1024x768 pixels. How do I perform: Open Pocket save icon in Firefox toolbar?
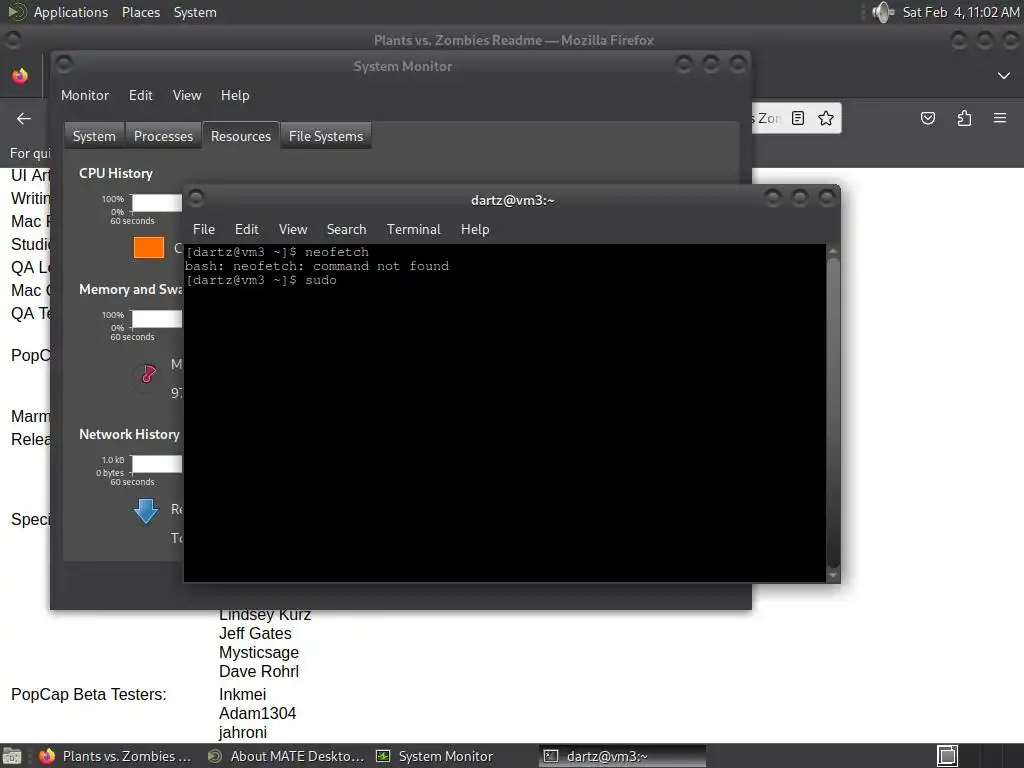927,118
